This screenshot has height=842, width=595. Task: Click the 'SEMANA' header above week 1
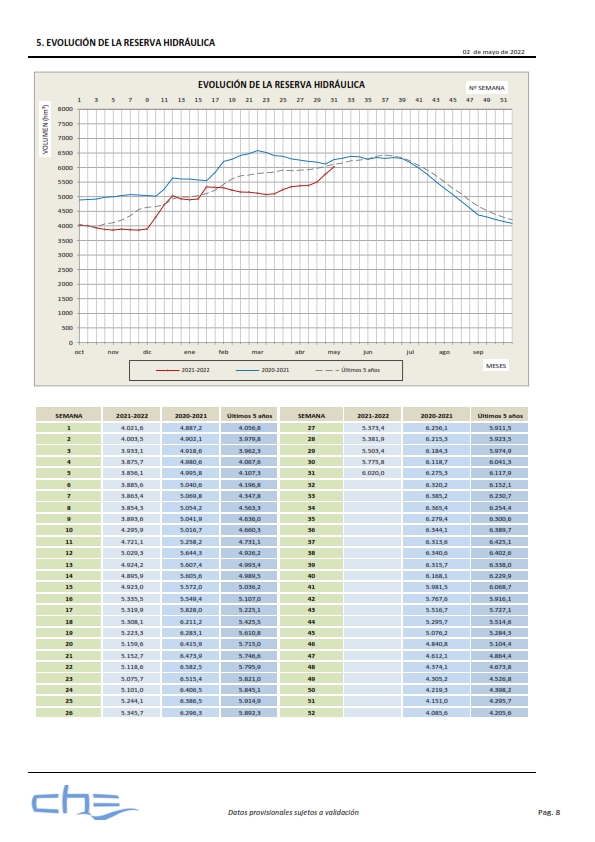point(69,416)
